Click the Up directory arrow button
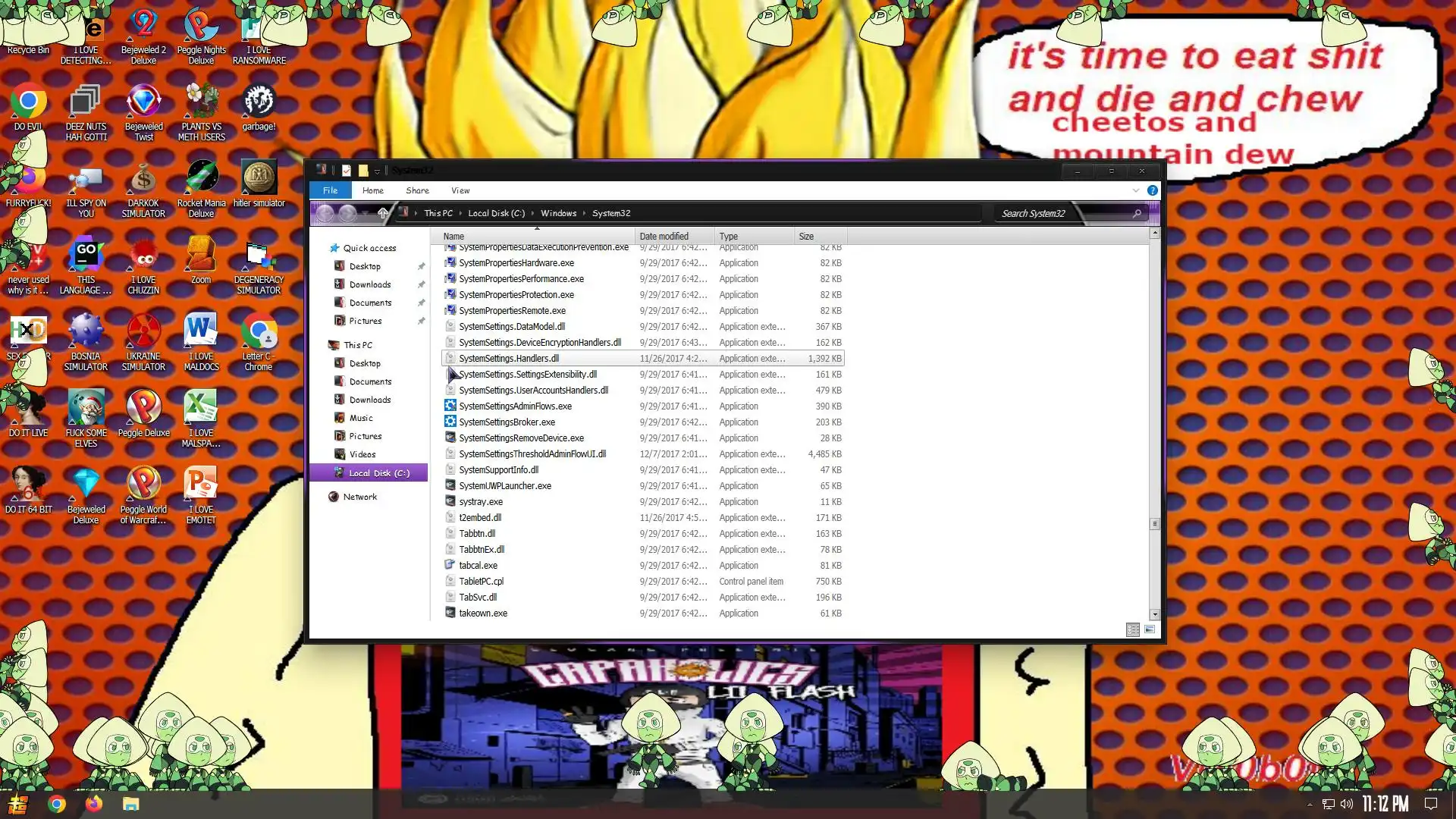Screen dimensions: 1456x819 [x=383, y=213]
